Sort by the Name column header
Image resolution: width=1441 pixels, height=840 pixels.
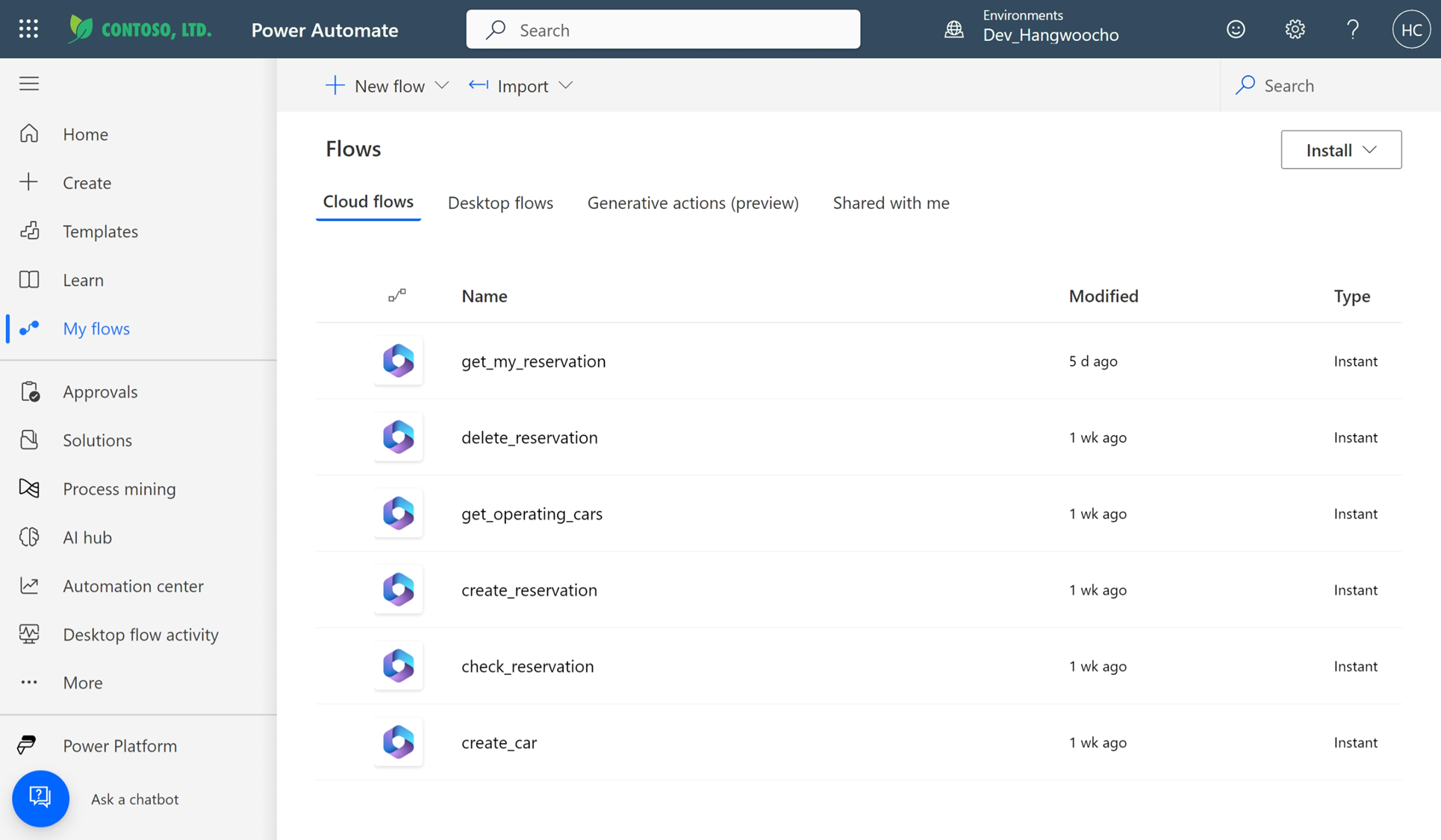point(484,296)
